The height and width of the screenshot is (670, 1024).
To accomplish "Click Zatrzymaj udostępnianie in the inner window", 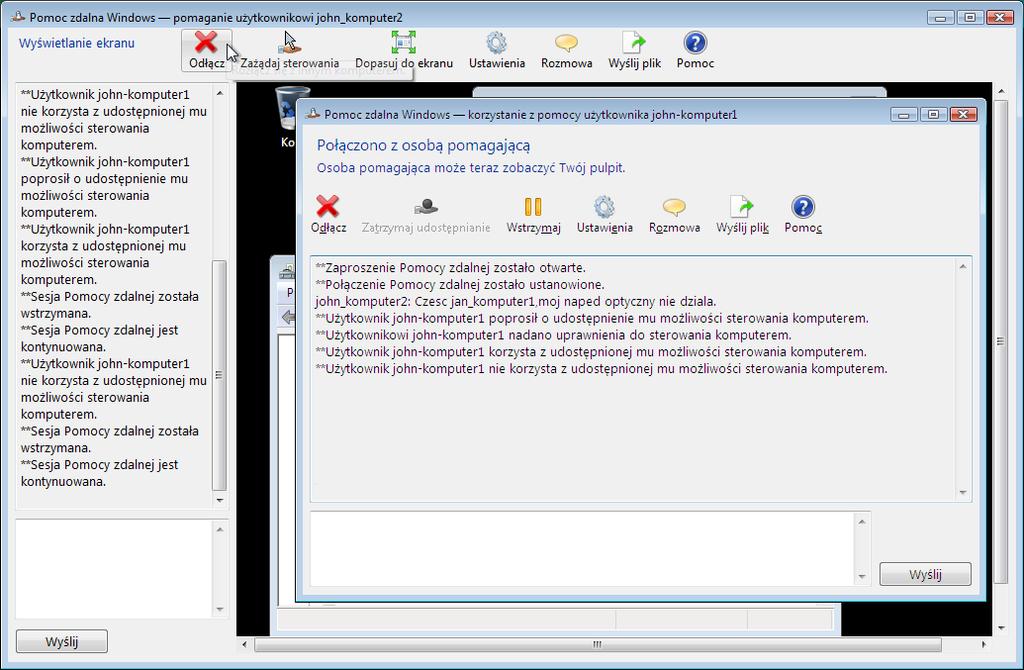I will 426,214.
